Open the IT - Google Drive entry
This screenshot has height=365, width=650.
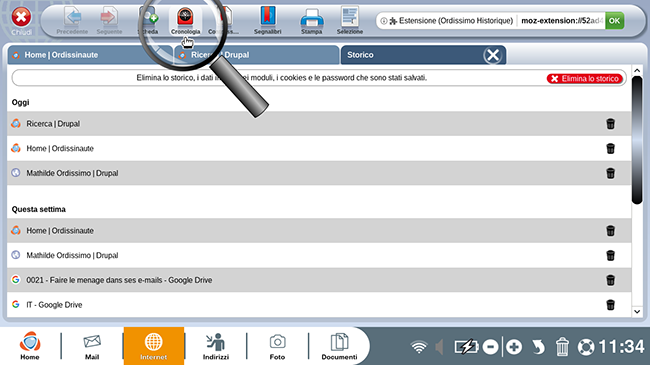[x=54, y=305]
